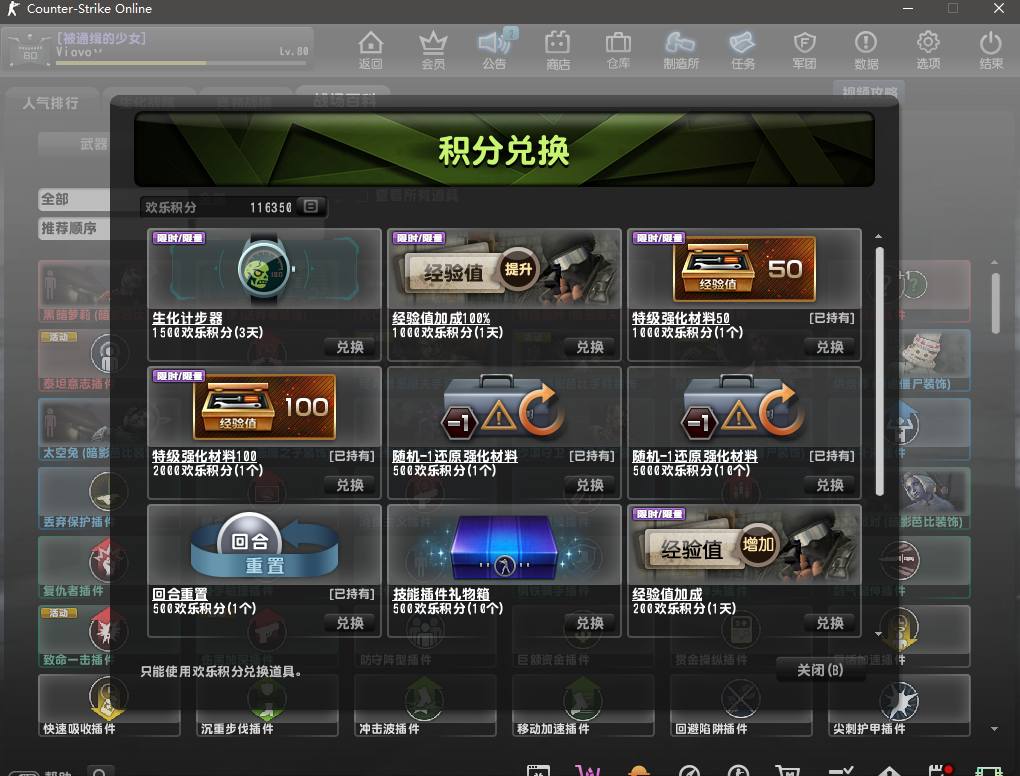Select the 特级强化材料50 item image
The image size is (1020, 776).
point(744,269)
